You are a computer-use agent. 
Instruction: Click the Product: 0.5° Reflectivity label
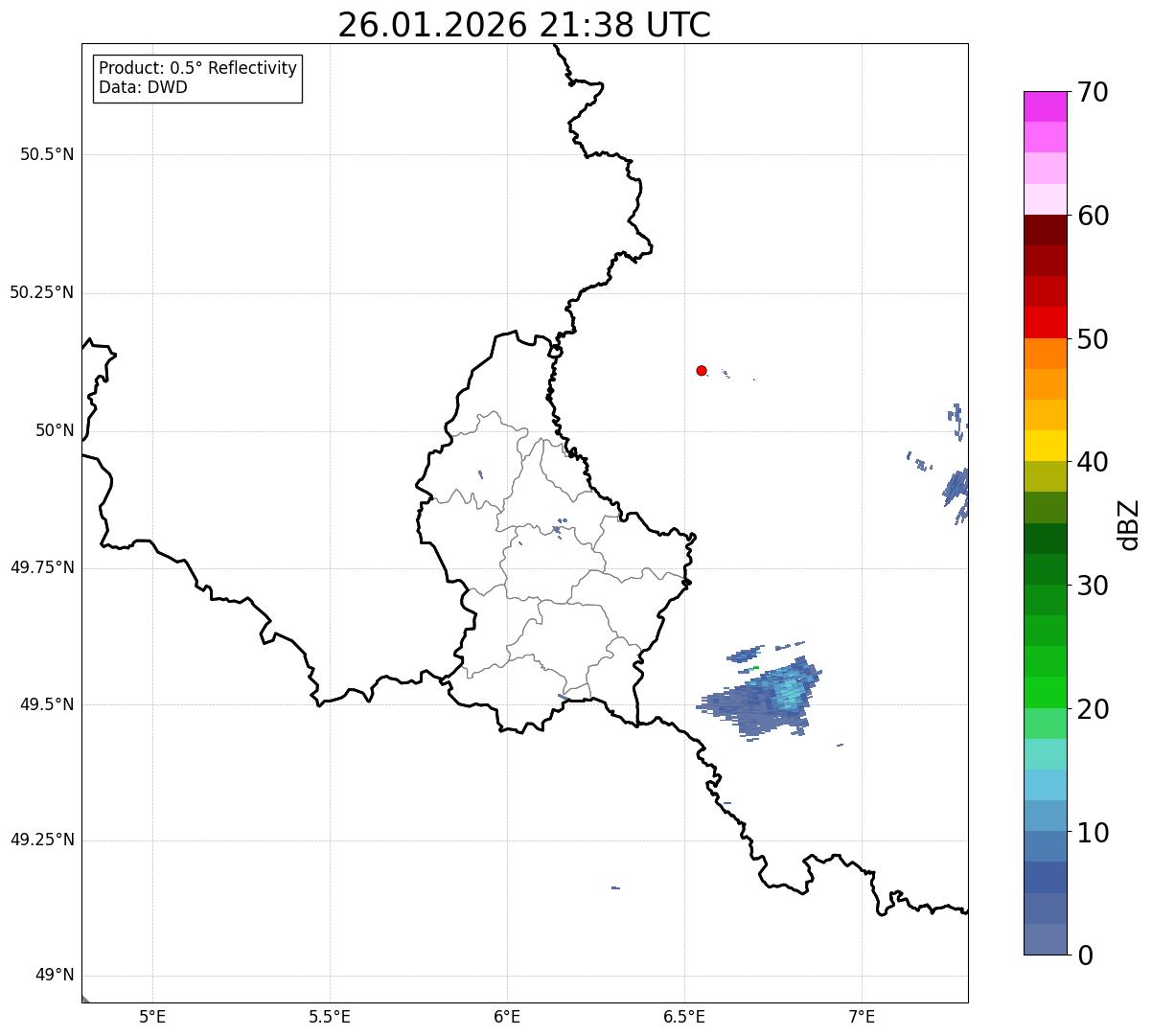pyautogui.click(x=197, y=68)
